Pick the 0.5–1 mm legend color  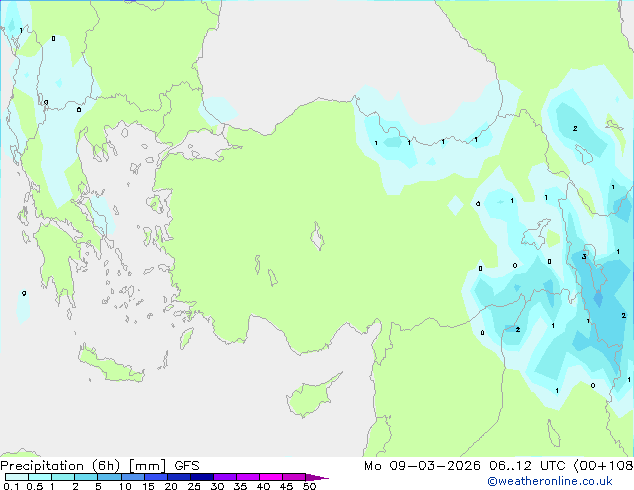tap(40, 477)
